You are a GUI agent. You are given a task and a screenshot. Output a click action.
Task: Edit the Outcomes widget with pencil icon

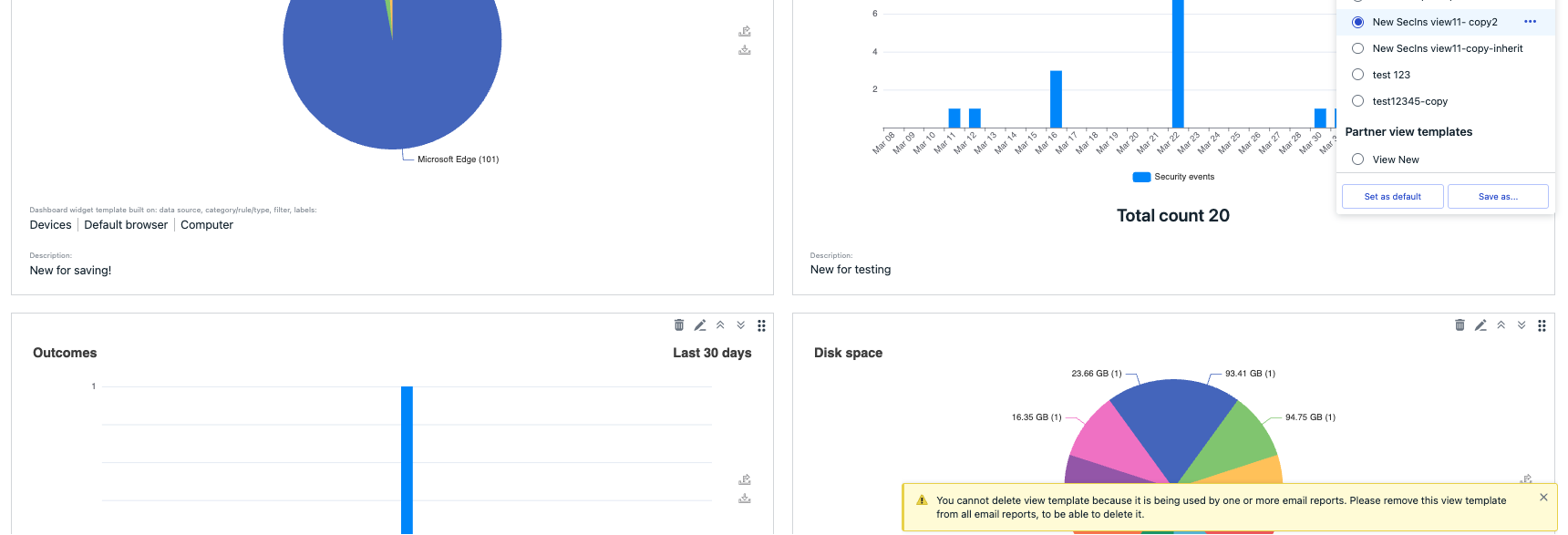pos(700,325)
